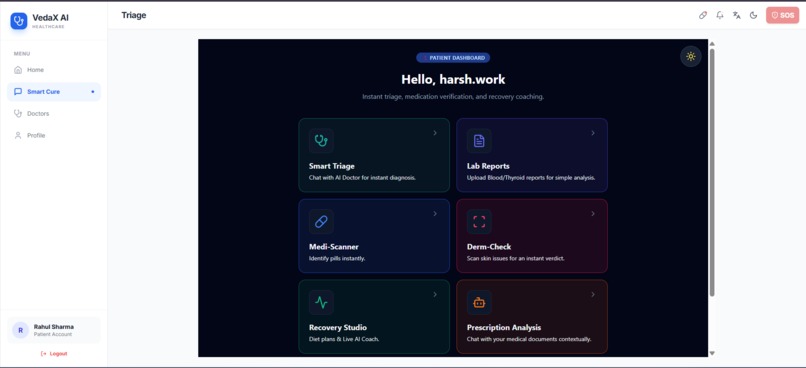Viewport: 806px width, 368px height.
Task: Click the Smart Triage stethoscope icon
Action: [x=321, y=140]
